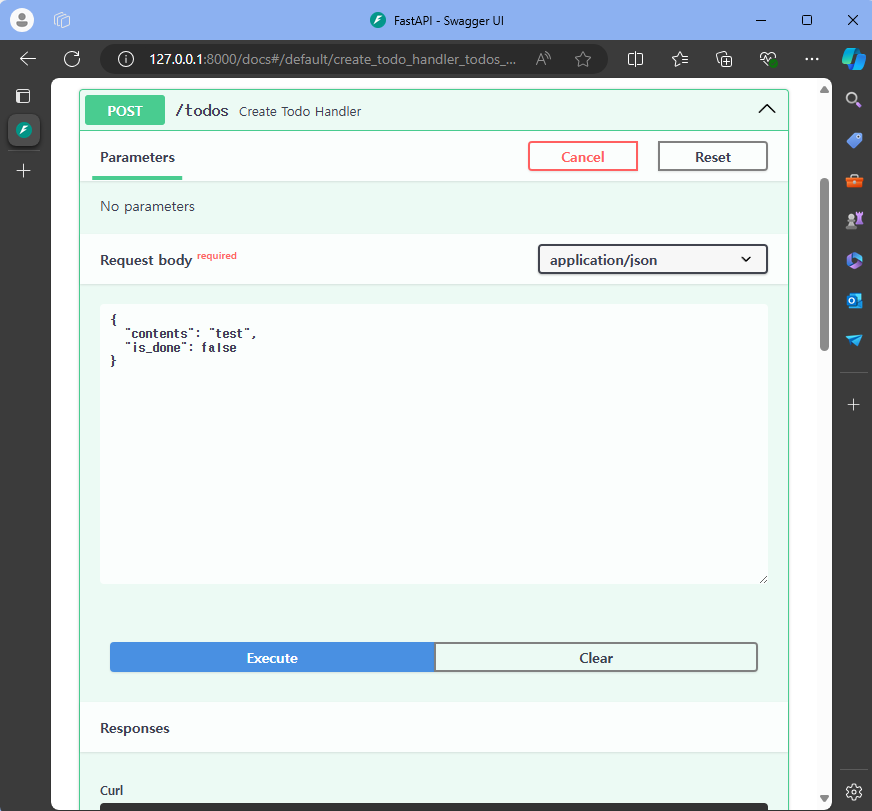Click the /todos endpoint path
Screen dimensions: 872x811
(201, 111)
